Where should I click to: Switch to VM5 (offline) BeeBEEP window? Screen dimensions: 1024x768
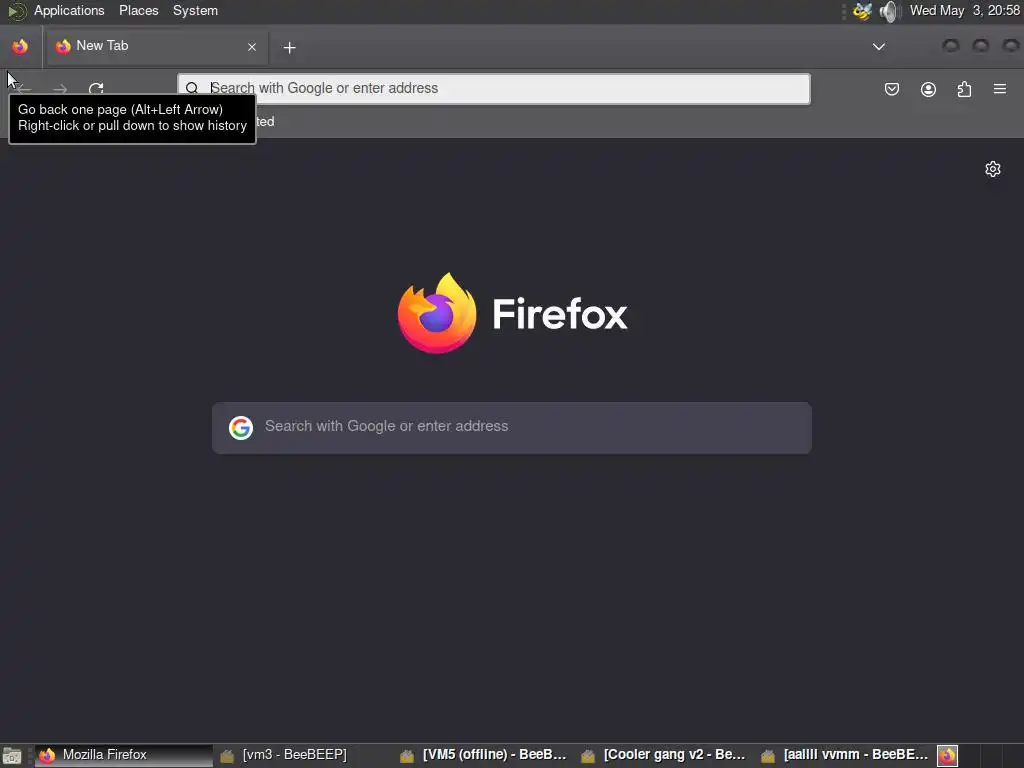coord(485,755)
